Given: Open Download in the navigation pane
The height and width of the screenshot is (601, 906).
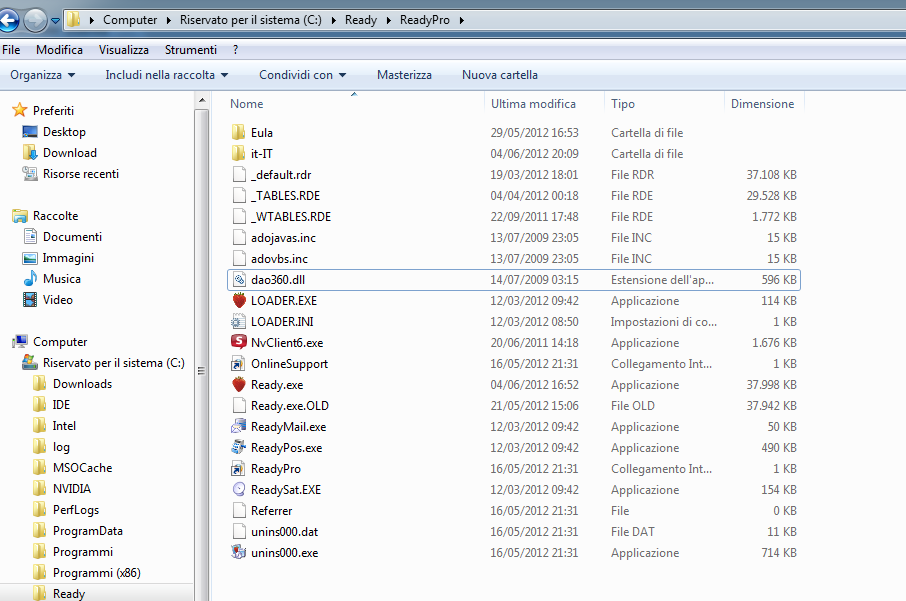Looking at the screenshot, I should tap(70, 153).
